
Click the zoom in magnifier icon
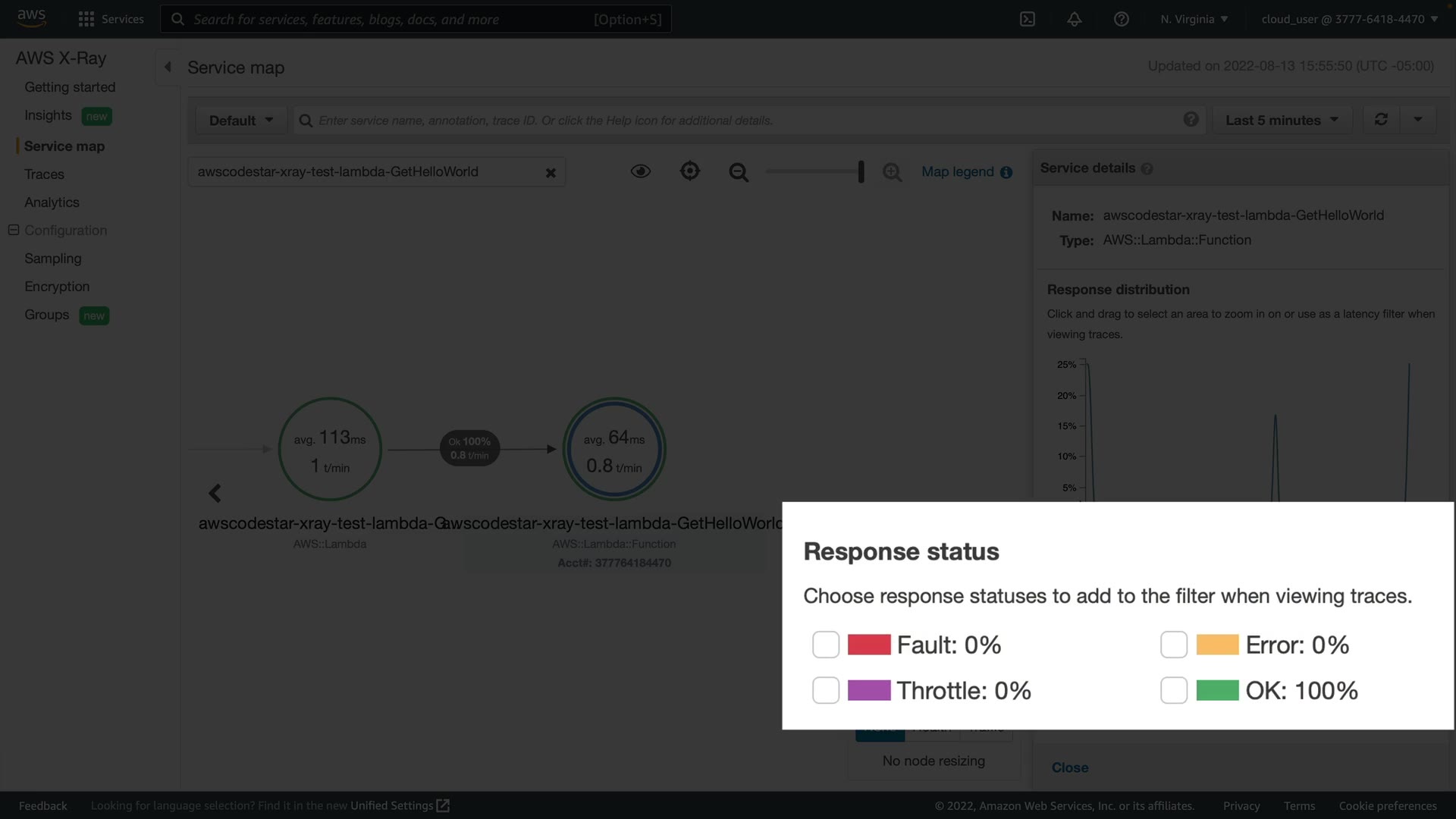coord(892,172)
